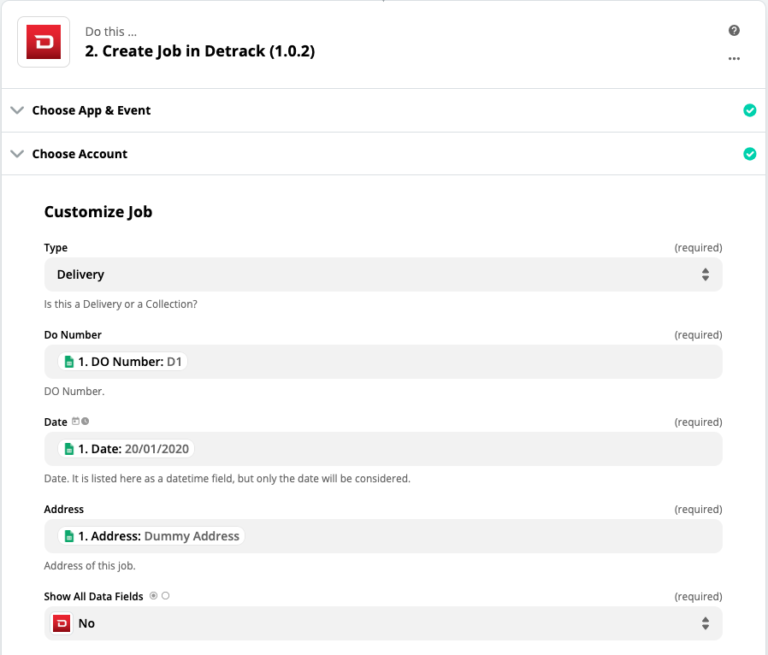Select the '1. DO Number: D1' pill
The image size is (768, 655).
(x=122, y=362)
